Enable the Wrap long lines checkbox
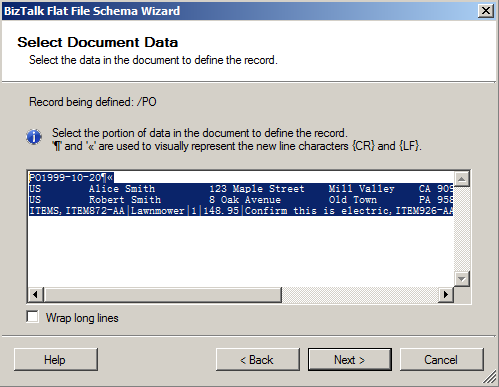This screenshot has width=499, height=387. 32,317
